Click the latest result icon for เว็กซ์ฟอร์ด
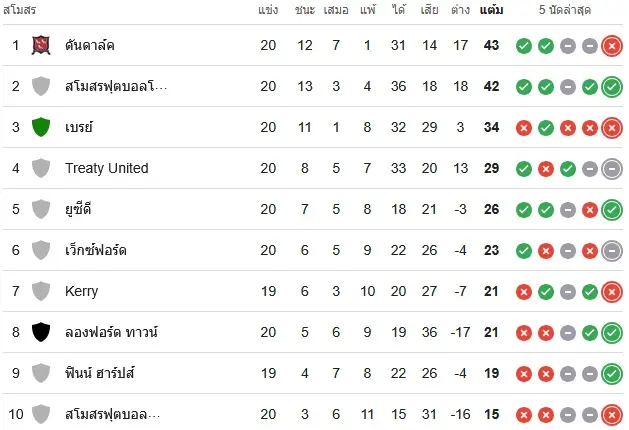 point(612,251)
